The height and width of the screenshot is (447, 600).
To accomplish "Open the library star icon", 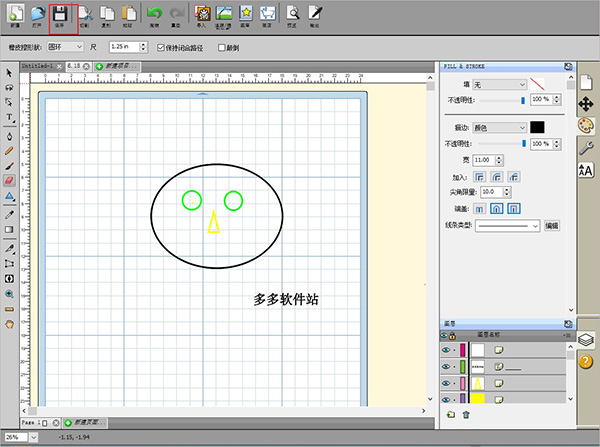I will [245, 14].
